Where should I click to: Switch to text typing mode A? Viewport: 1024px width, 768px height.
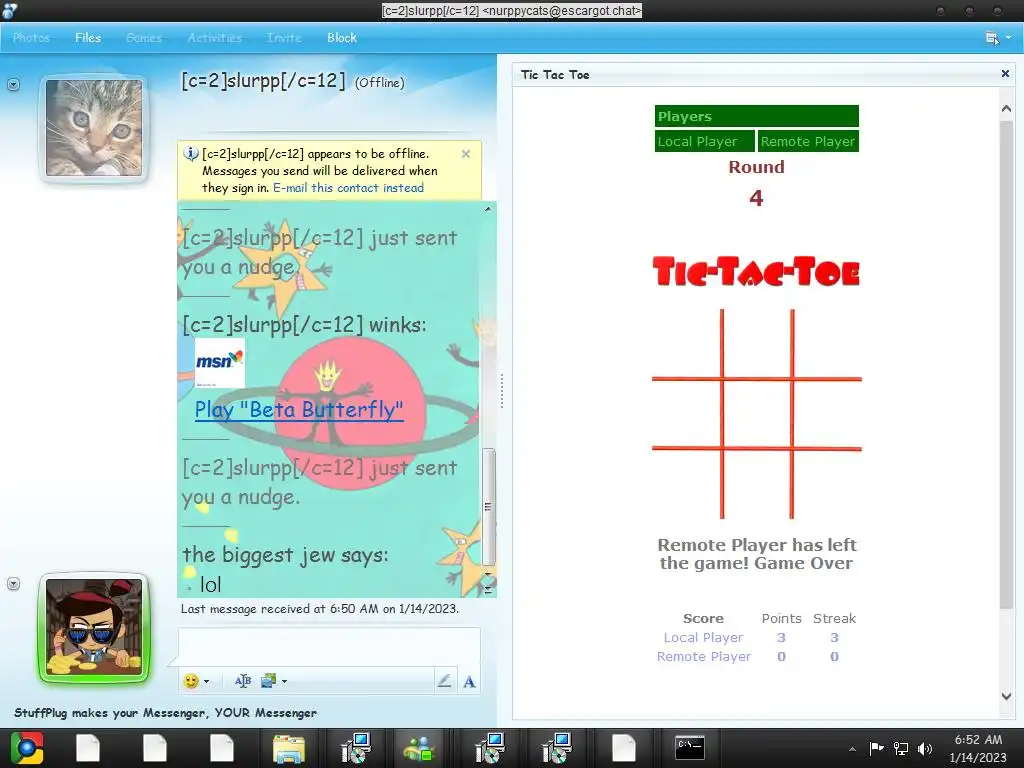pyautogui.click(x=469, y=682)
